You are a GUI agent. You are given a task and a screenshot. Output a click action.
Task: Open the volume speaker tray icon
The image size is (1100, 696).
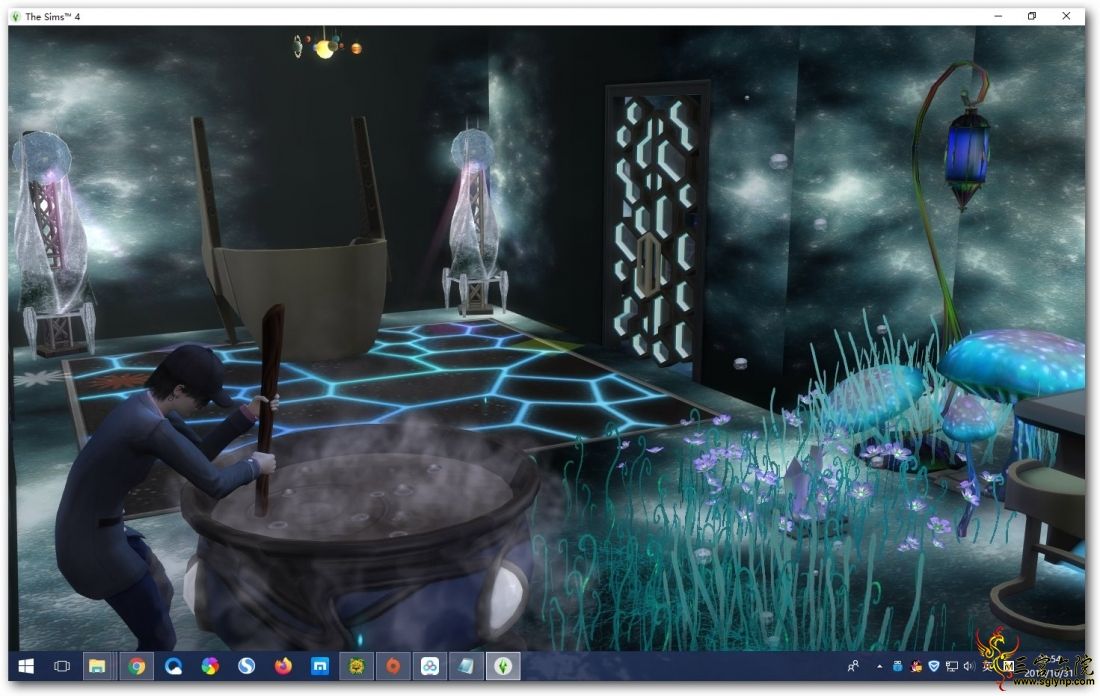970,666
